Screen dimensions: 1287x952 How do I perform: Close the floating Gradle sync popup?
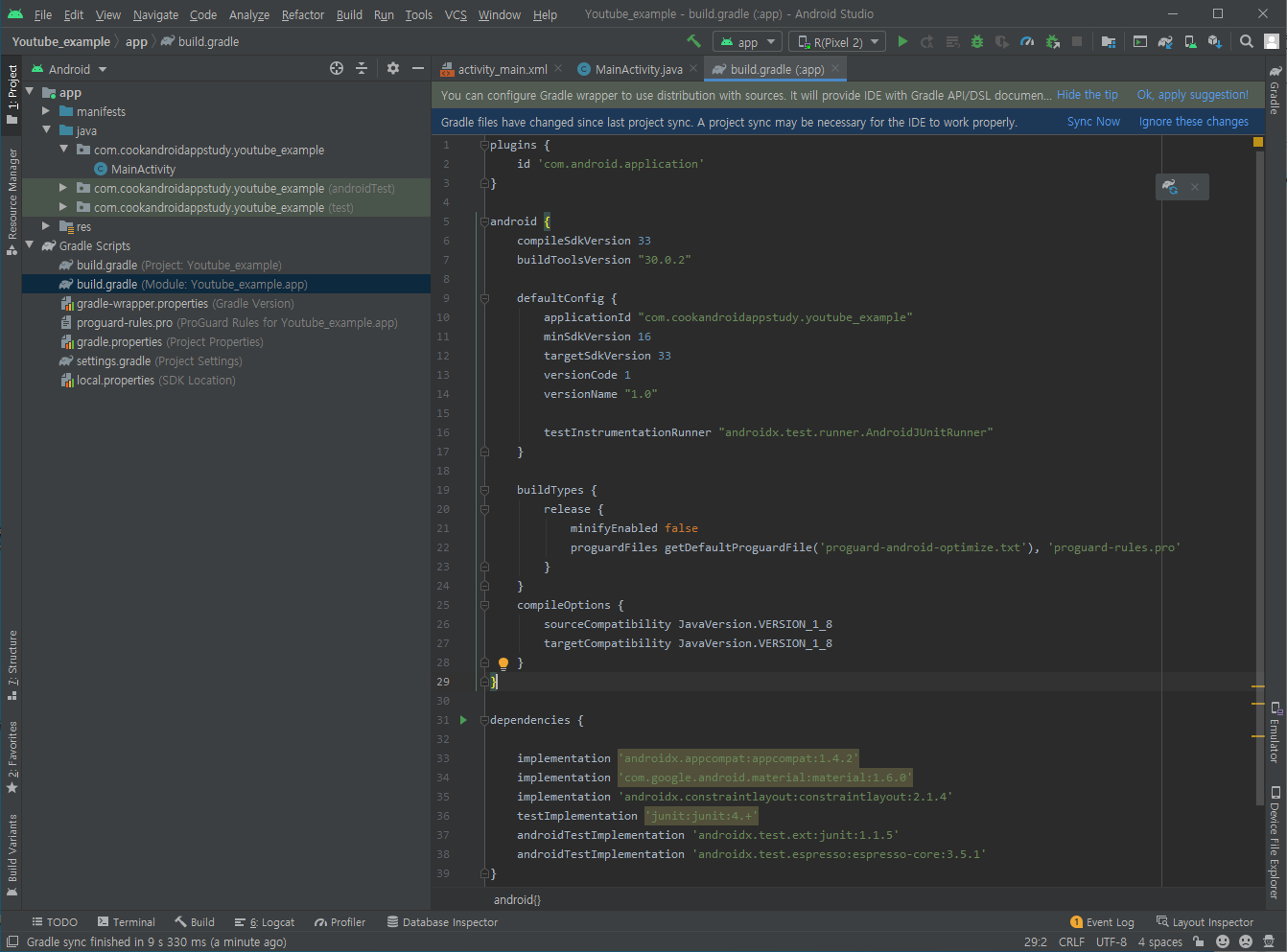tap(1195, 187)
